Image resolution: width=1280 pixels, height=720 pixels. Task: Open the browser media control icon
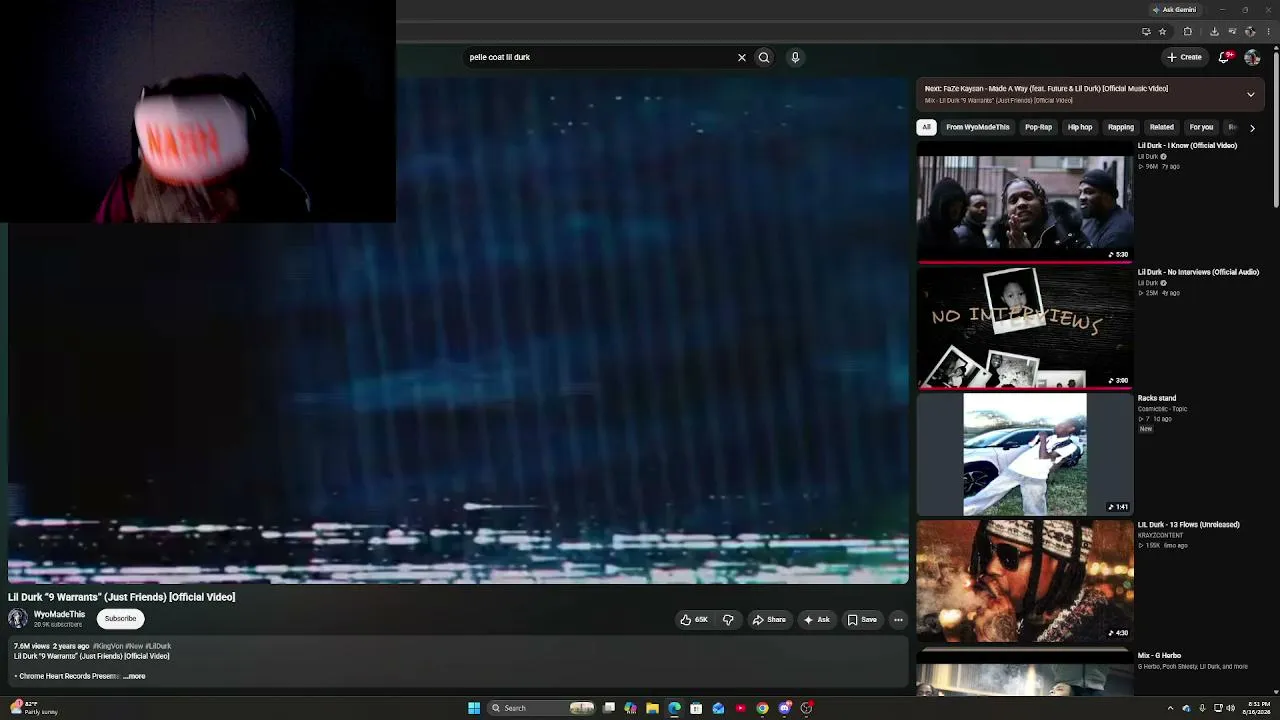pos(1232,31)
